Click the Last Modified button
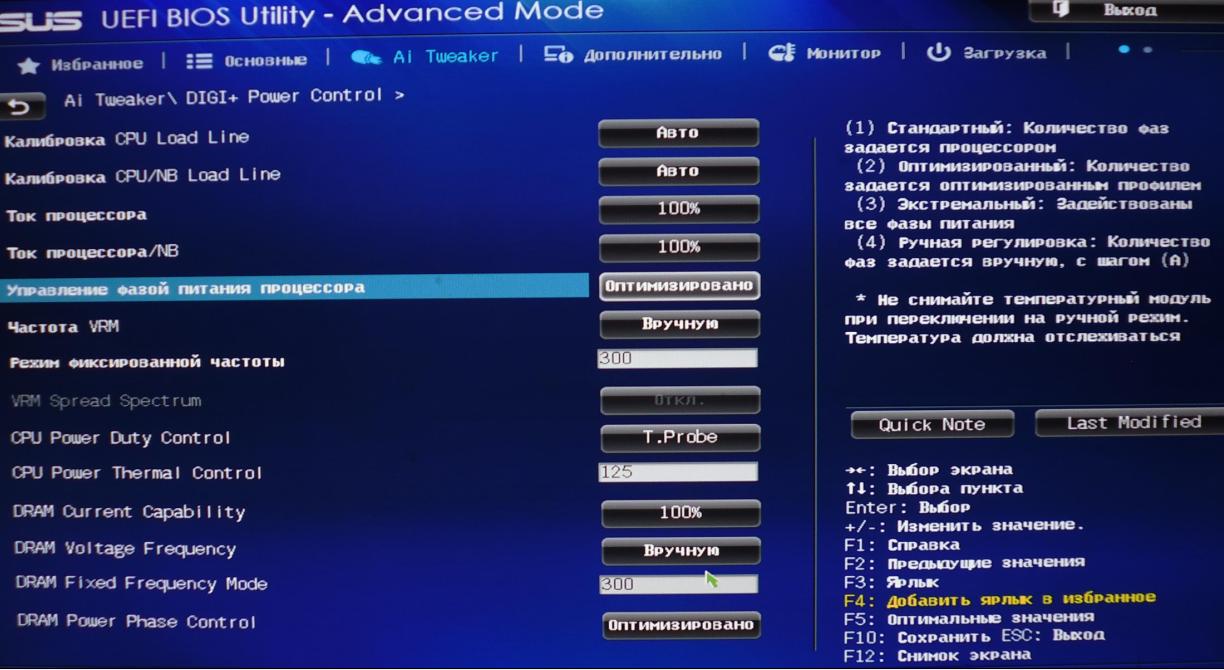Screen dimensions: 1224x670 [x=1129, y=423]
